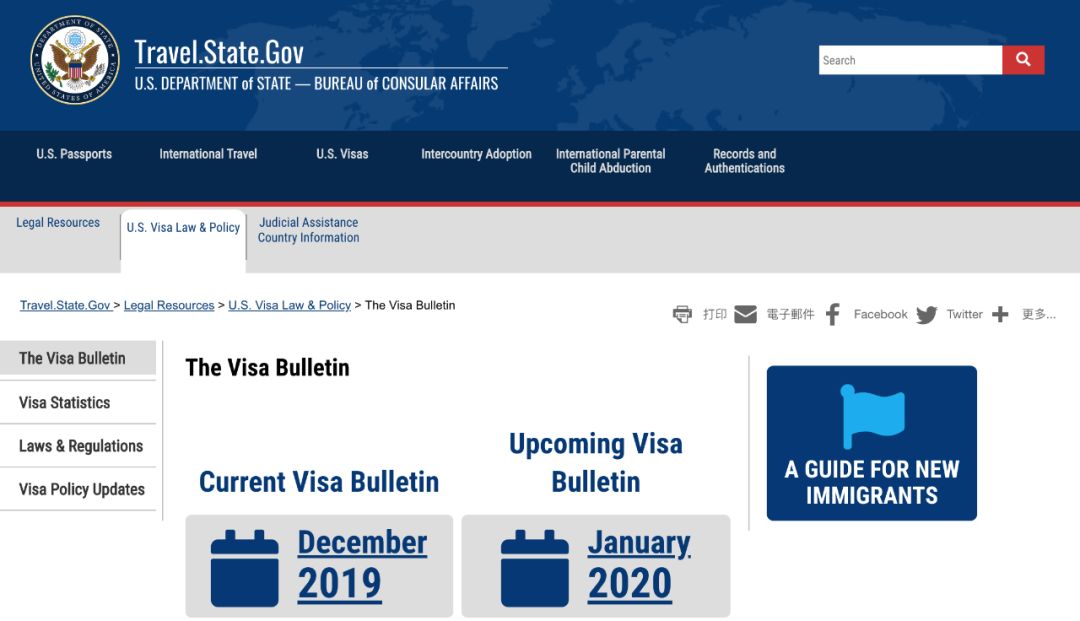The height and width of the screenshot is (621, 1080).
Task: Click the Facebook share label
Action: click(880, 314)
